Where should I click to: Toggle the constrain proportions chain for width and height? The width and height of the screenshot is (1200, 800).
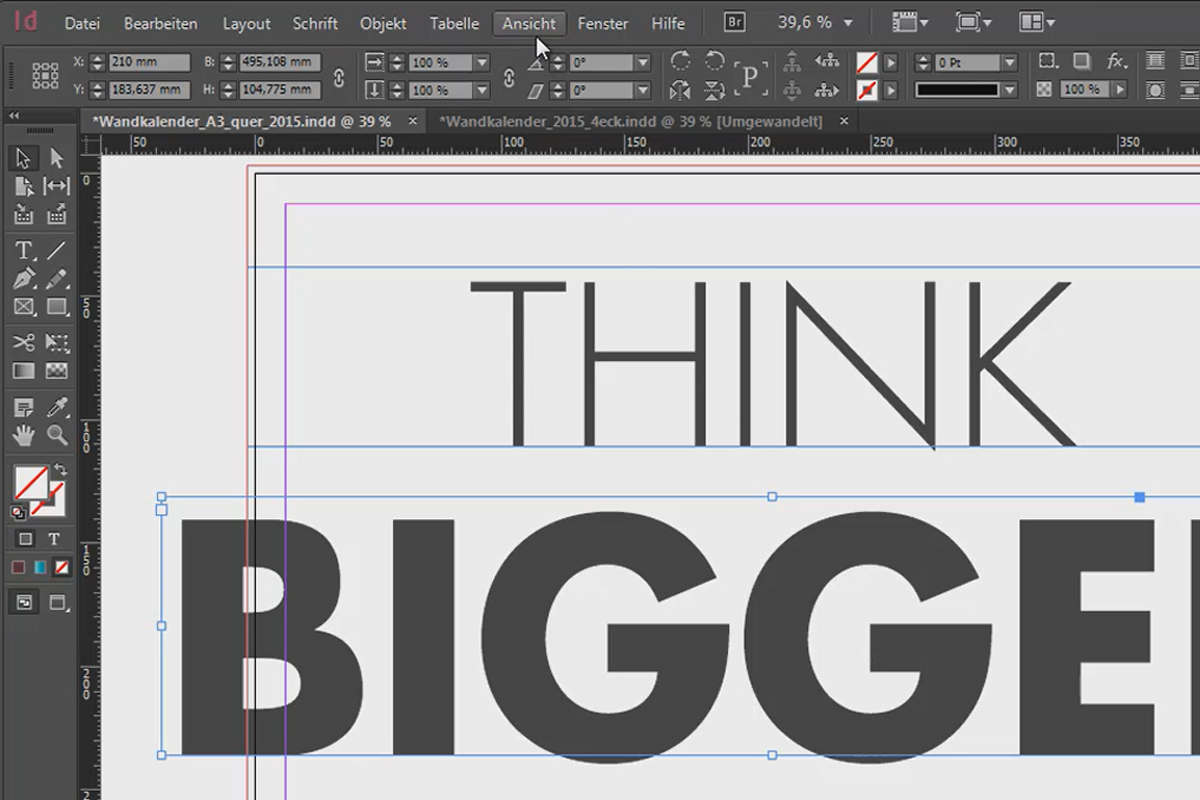pos(339,76)
